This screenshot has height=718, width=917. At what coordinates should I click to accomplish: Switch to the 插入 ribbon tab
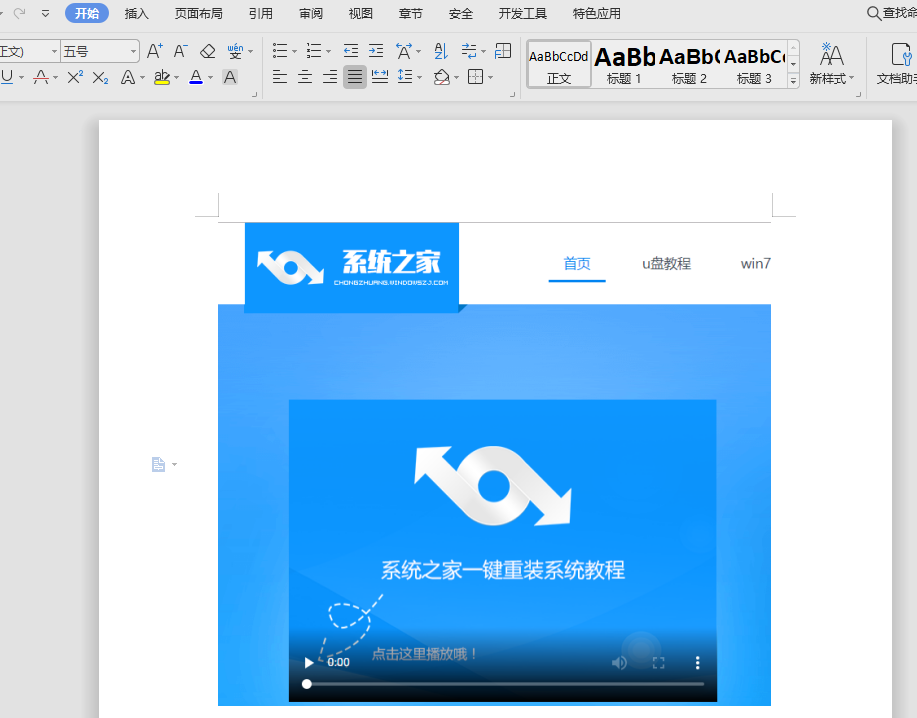coord(136,13)
